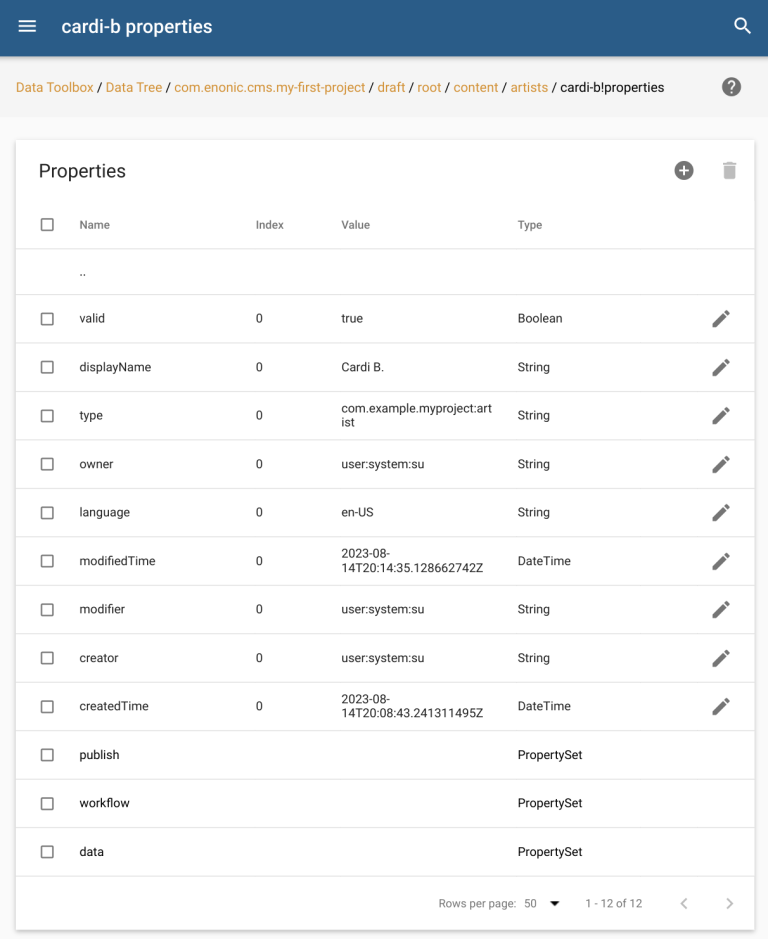Navigate to Data Toolbox breadcrumb
768x939 pixels.
[x=54, y=87]
